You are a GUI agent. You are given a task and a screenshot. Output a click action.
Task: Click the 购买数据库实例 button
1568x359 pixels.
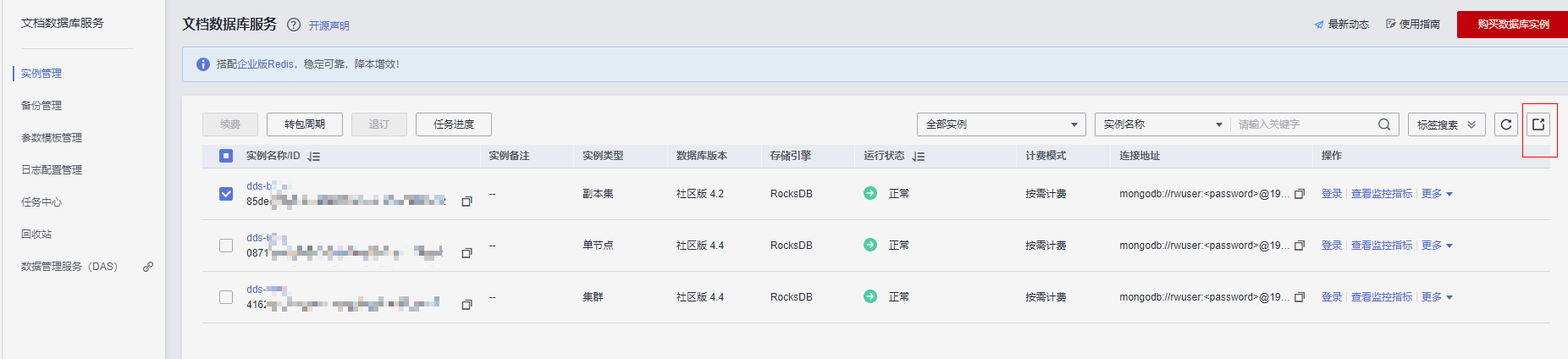1512,25
